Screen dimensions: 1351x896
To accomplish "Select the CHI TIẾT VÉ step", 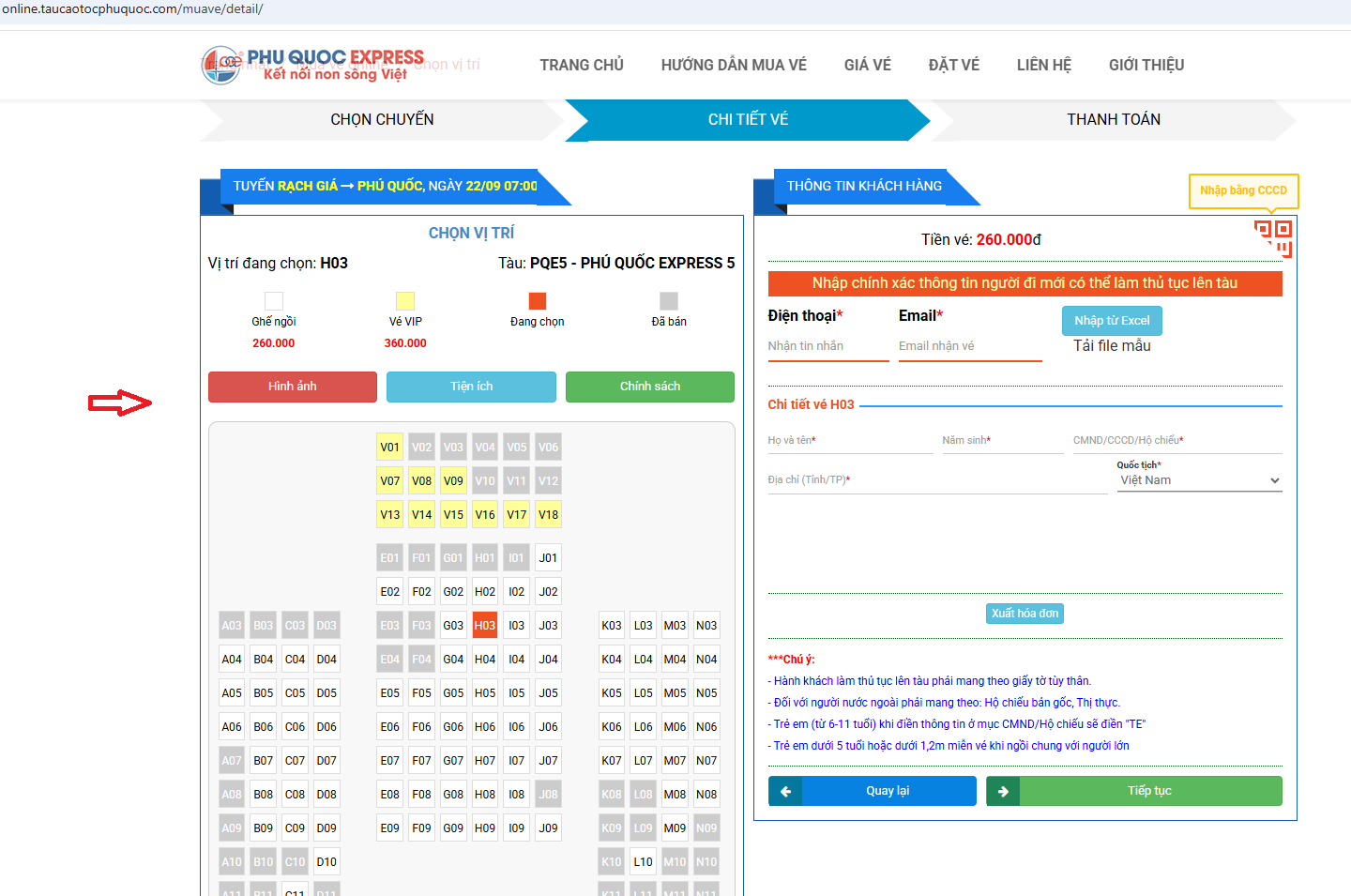I will tap(748, 120).
